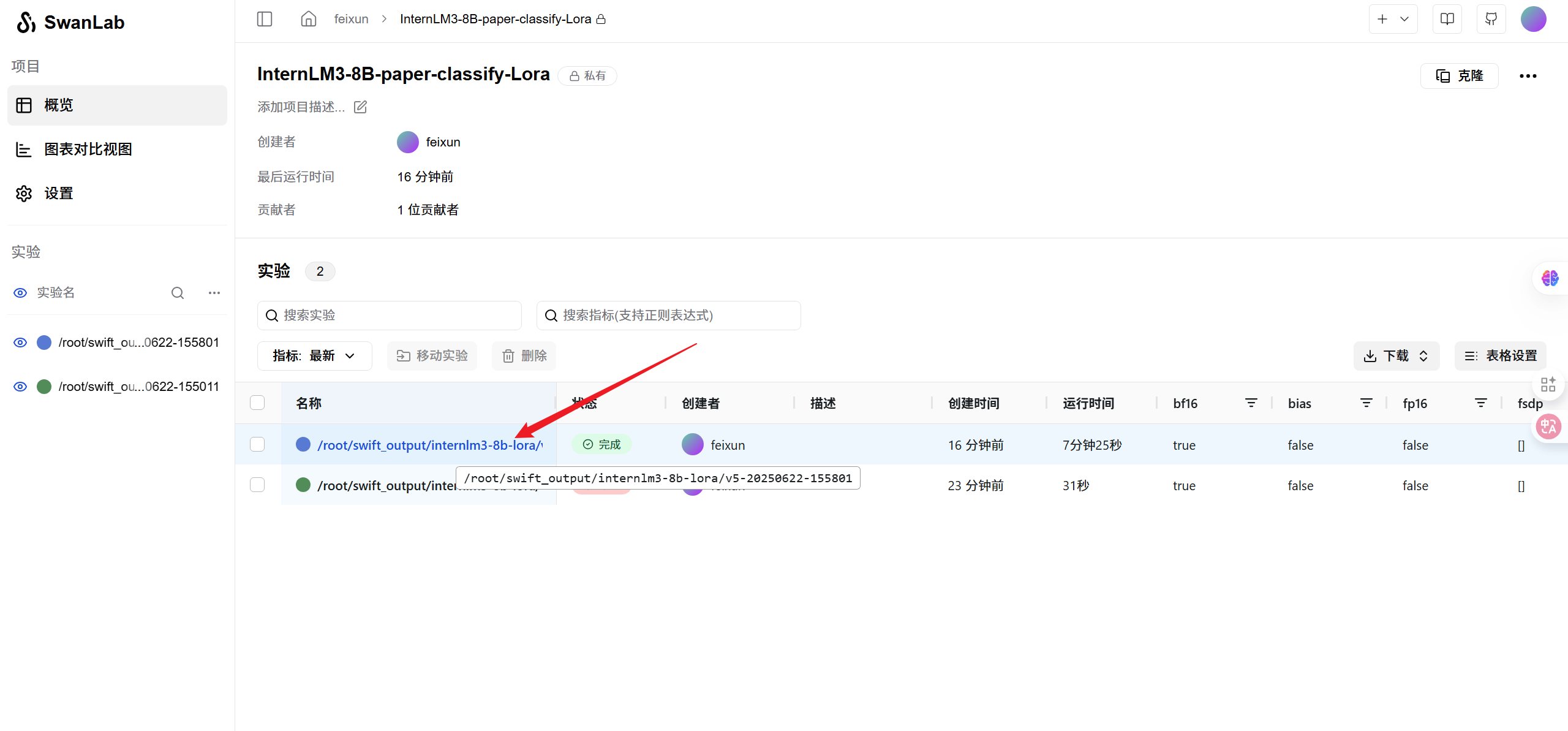Toggle visibility of all experiments eye icon
Image resolution: width=1568 pixels, height=731 pixels.
point(20,293)
